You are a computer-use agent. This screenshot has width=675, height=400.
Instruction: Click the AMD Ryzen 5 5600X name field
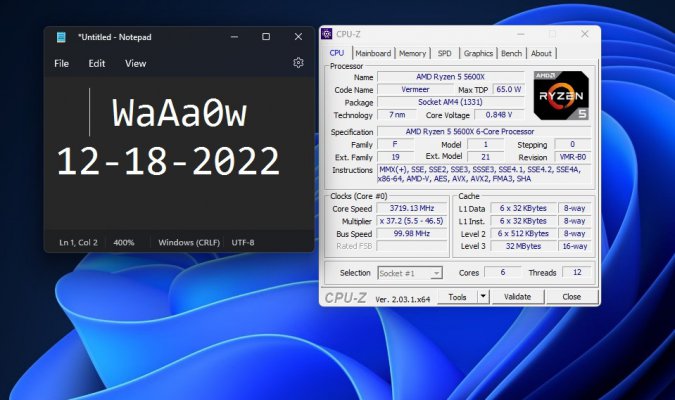450,77
